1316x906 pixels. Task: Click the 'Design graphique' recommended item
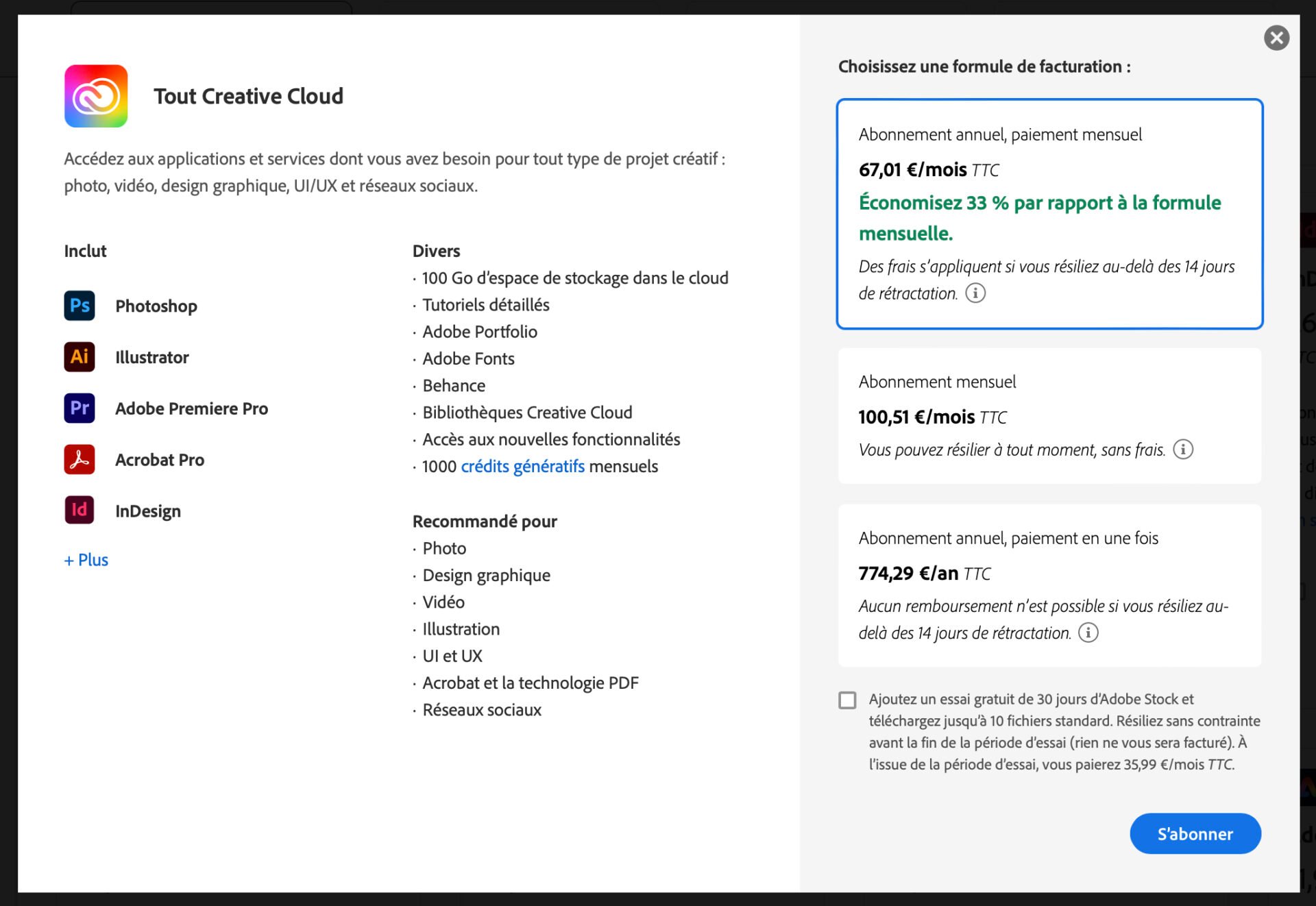(x=487, y=576)
